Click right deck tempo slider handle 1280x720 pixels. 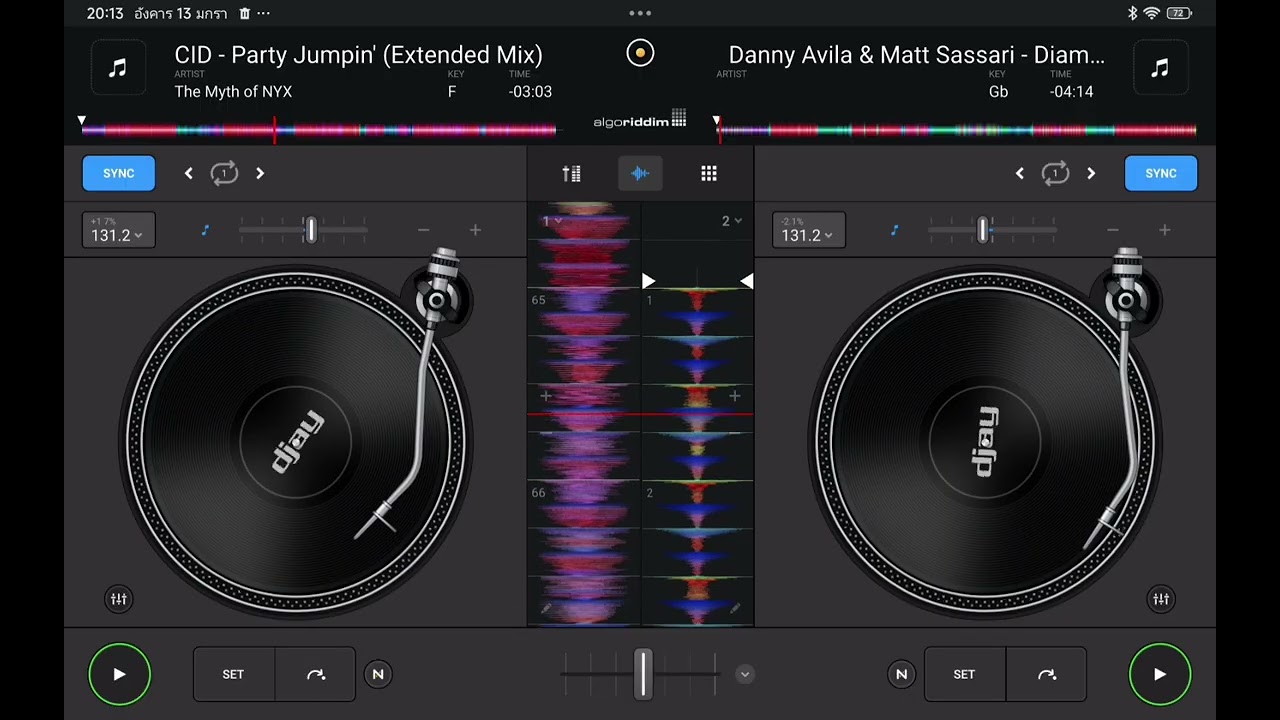[x=983, y=230]
